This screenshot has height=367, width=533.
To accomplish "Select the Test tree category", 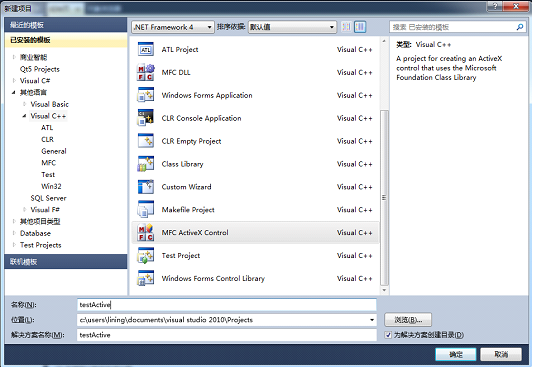I will point(48,175).
